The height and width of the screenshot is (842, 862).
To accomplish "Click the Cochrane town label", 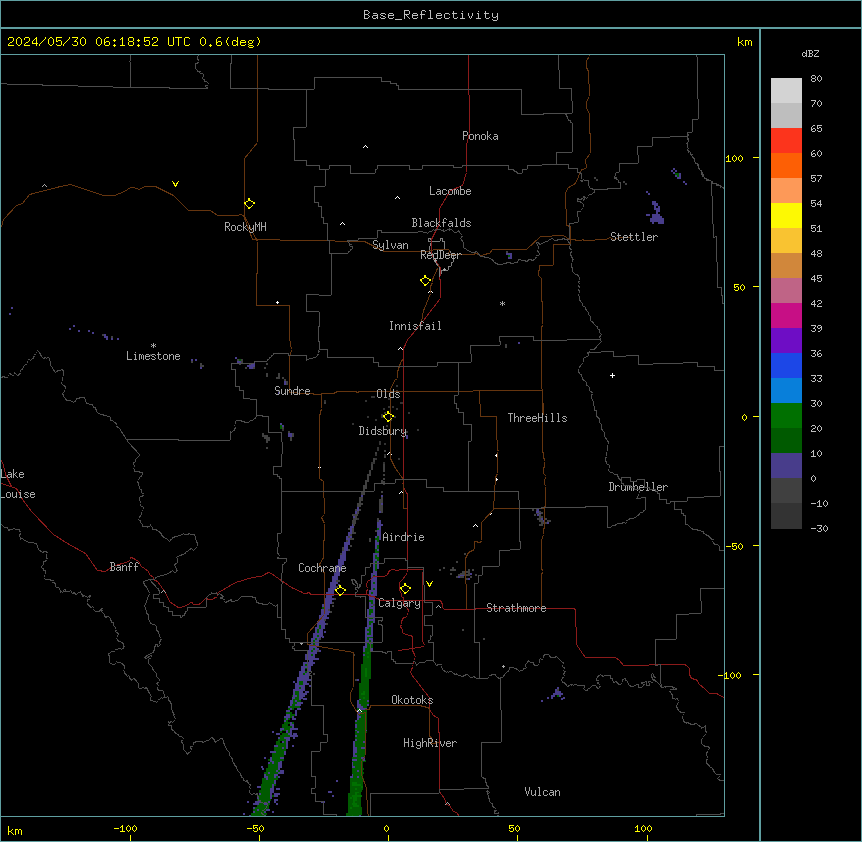I will click(x=322, y=568).
